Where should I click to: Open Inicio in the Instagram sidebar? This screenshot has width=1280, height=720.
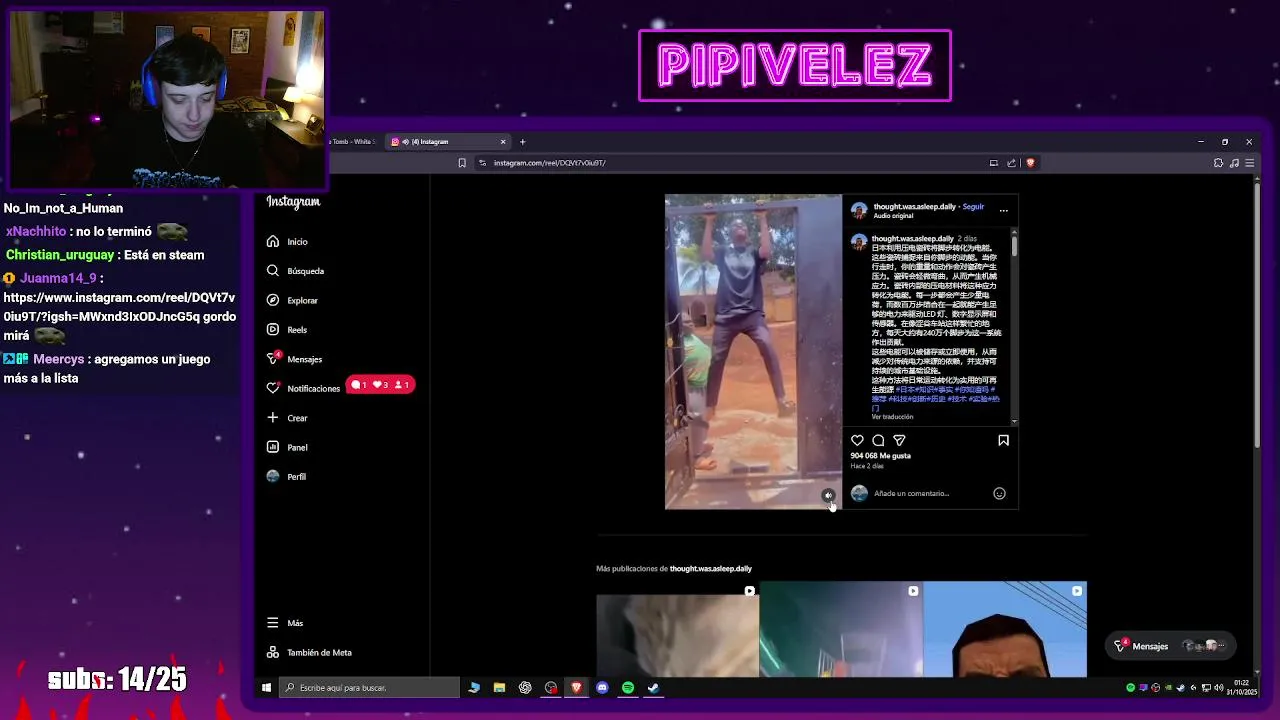point(287,242)
